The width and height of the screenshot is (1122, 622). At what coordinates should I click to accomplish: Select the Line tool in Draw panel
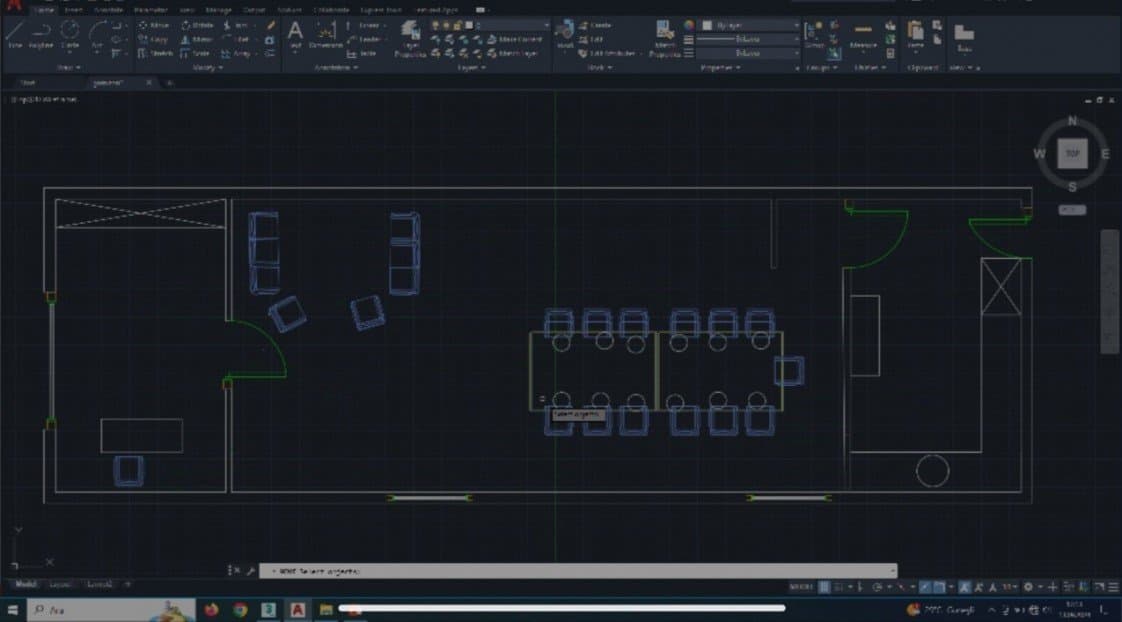pyautogui.click(x=15, y=34)
